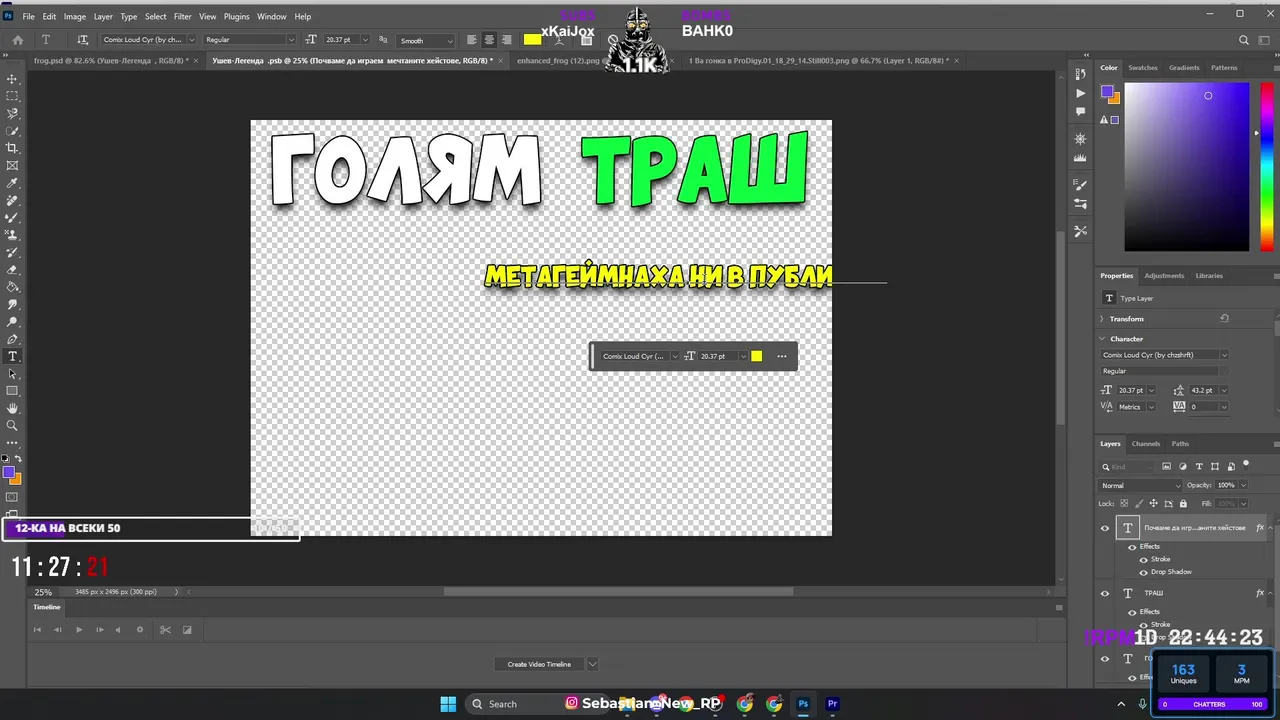Select the Rectangular Marquee tool
This screenshot has width=1280, height=720.
coord(12,96)
